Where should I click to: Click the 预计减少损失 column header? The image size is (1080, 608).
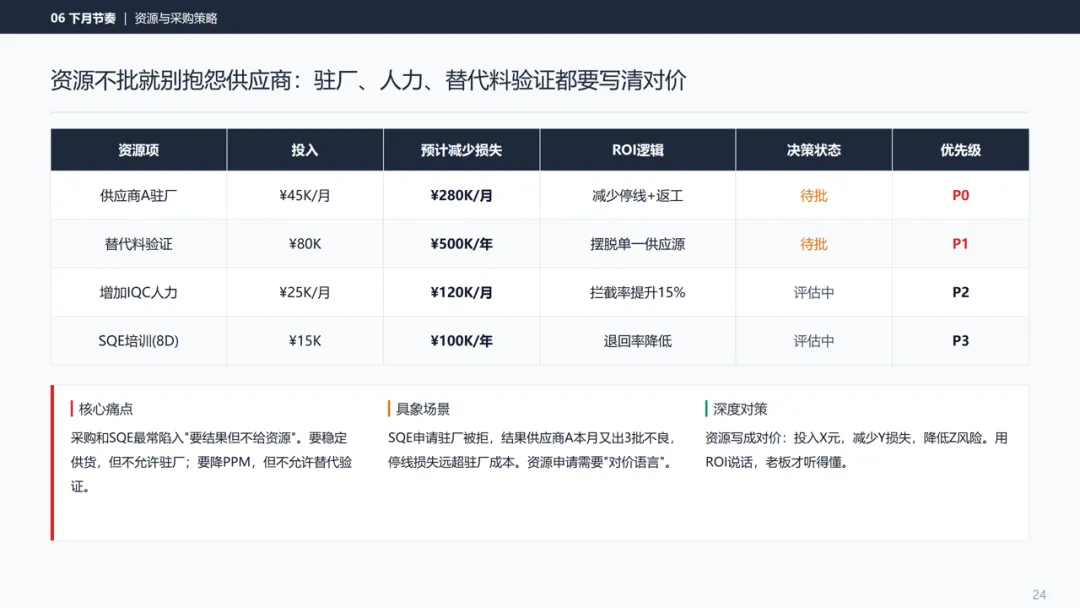coord(461,150)
